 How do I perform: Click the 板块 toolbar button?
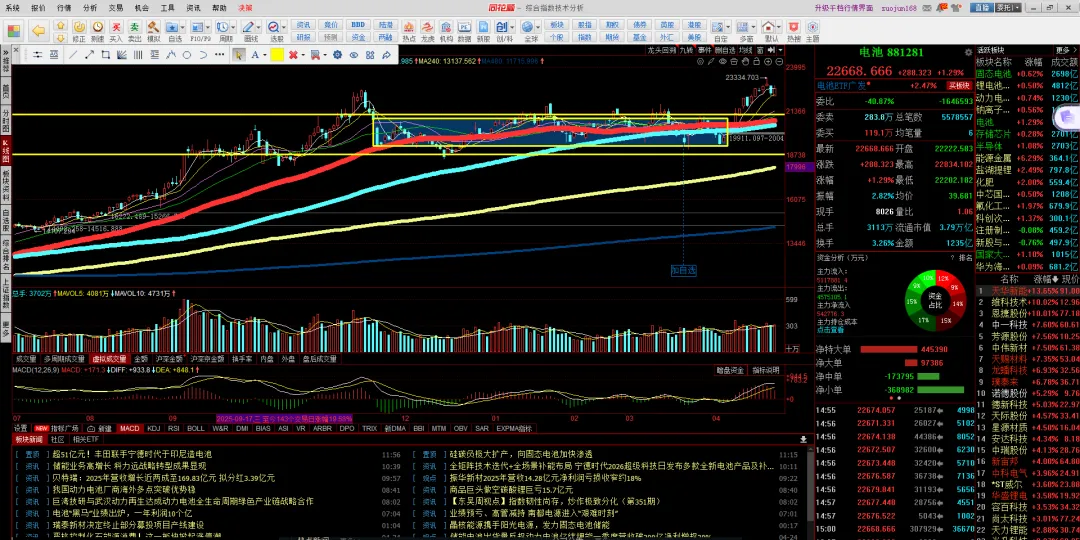click(557, 25)
